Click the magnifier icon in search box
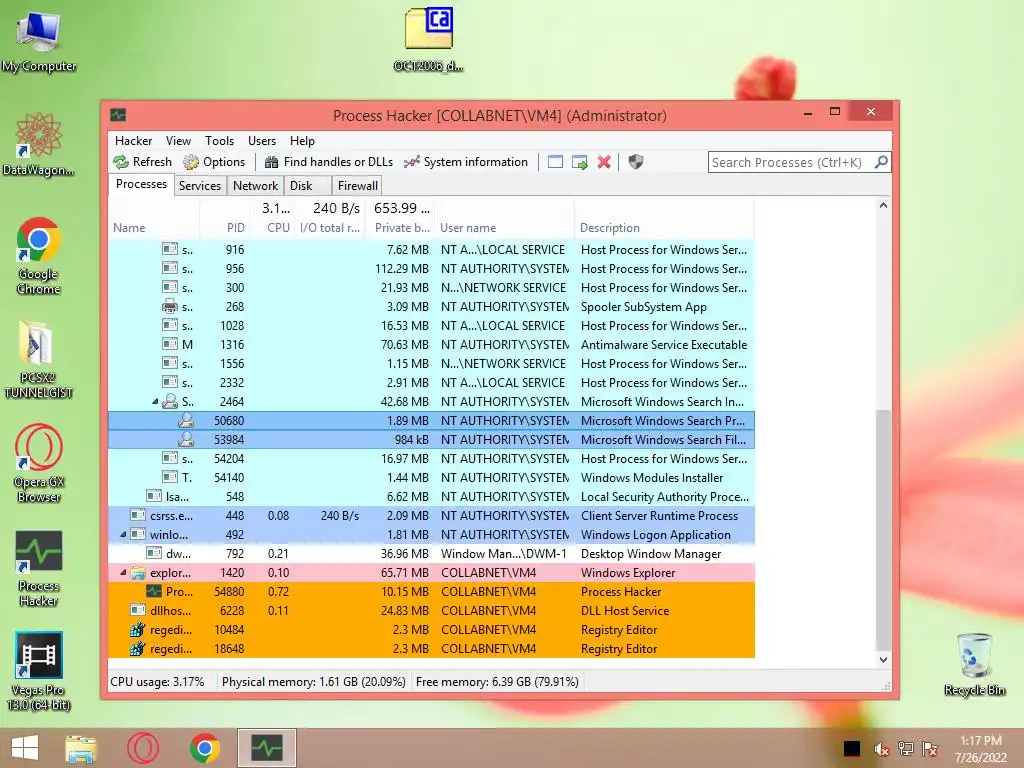 tap(881, 162)
